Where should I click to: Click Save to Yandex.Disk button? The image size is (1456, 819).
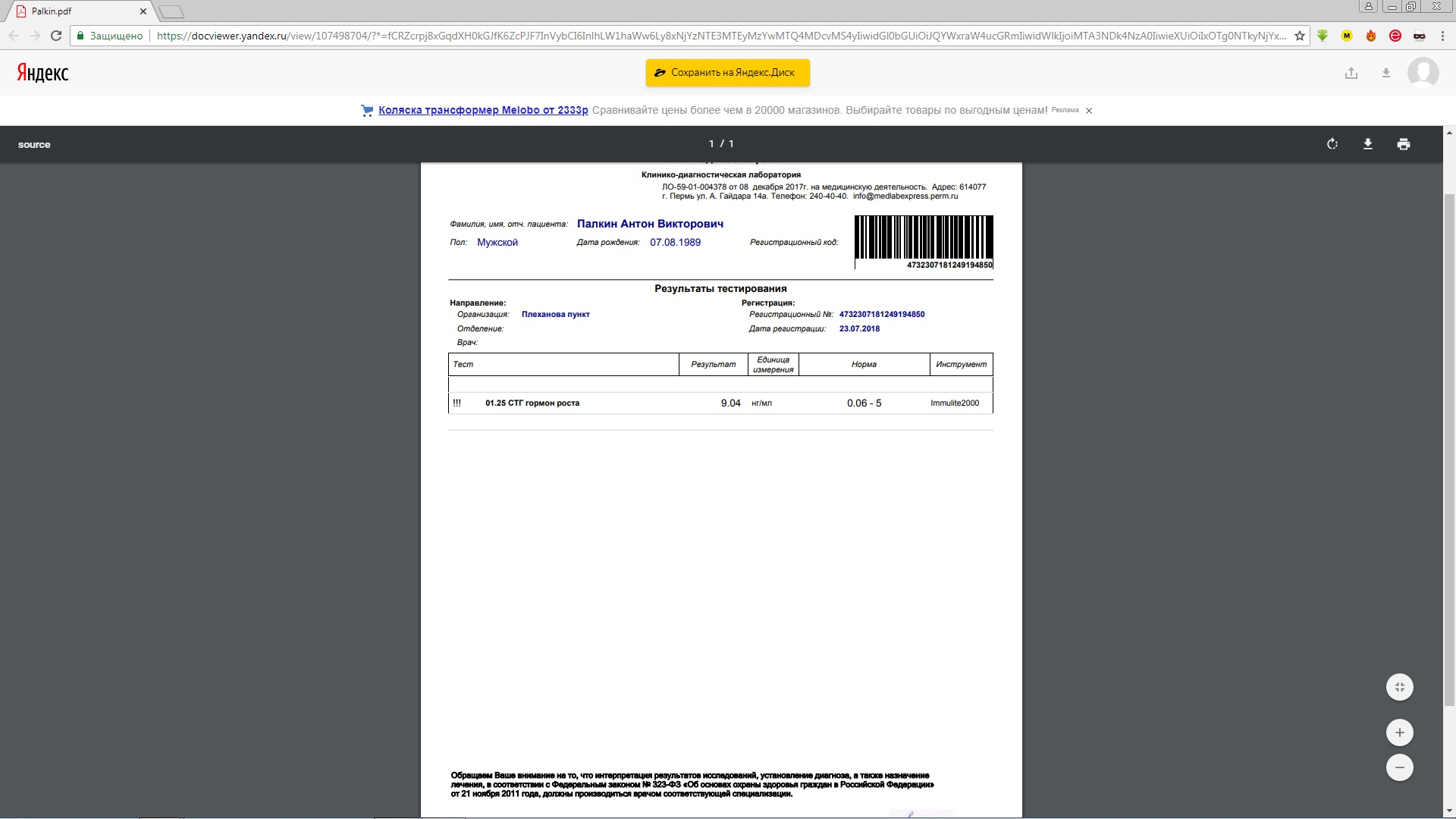(727, 73)
